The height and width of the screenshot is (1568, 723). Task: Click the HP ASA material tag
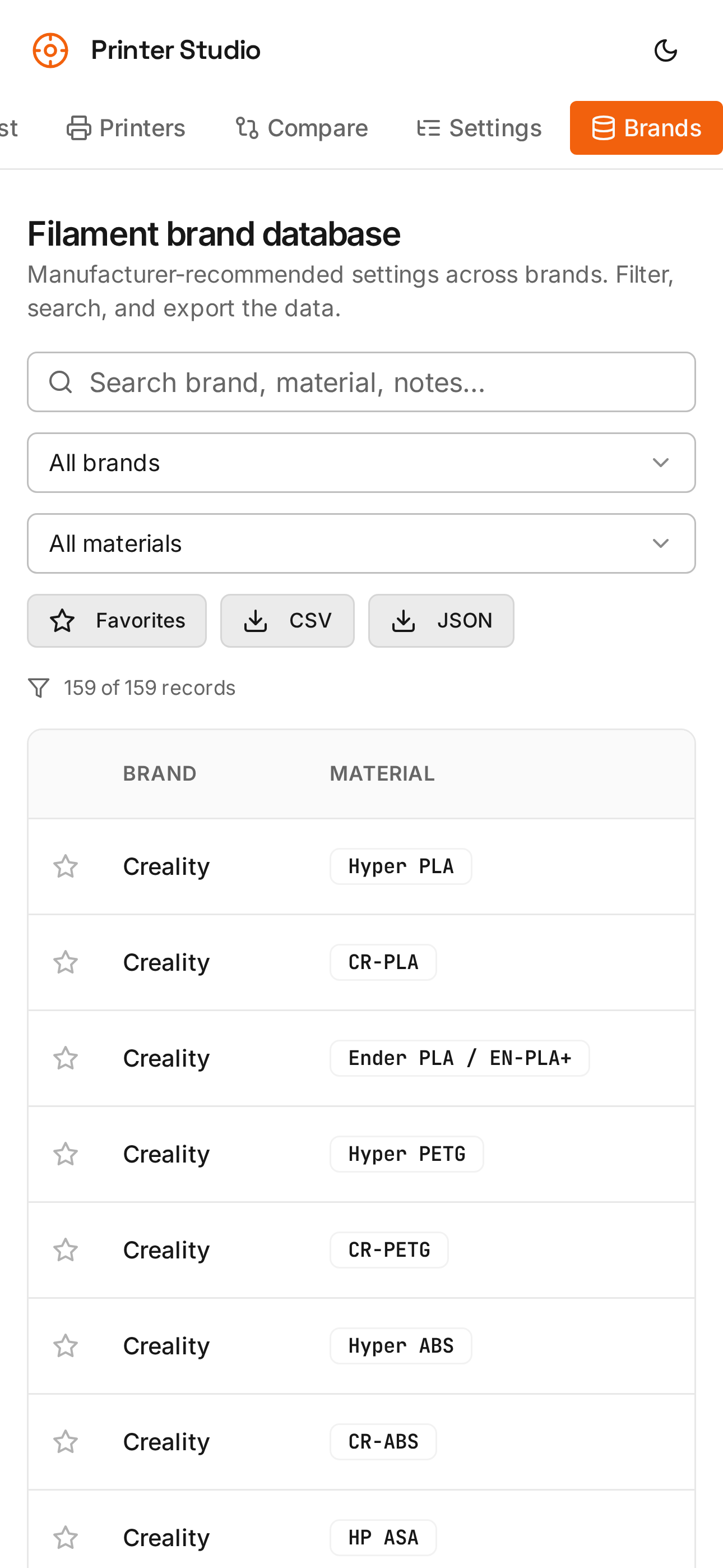(383, 1538)
